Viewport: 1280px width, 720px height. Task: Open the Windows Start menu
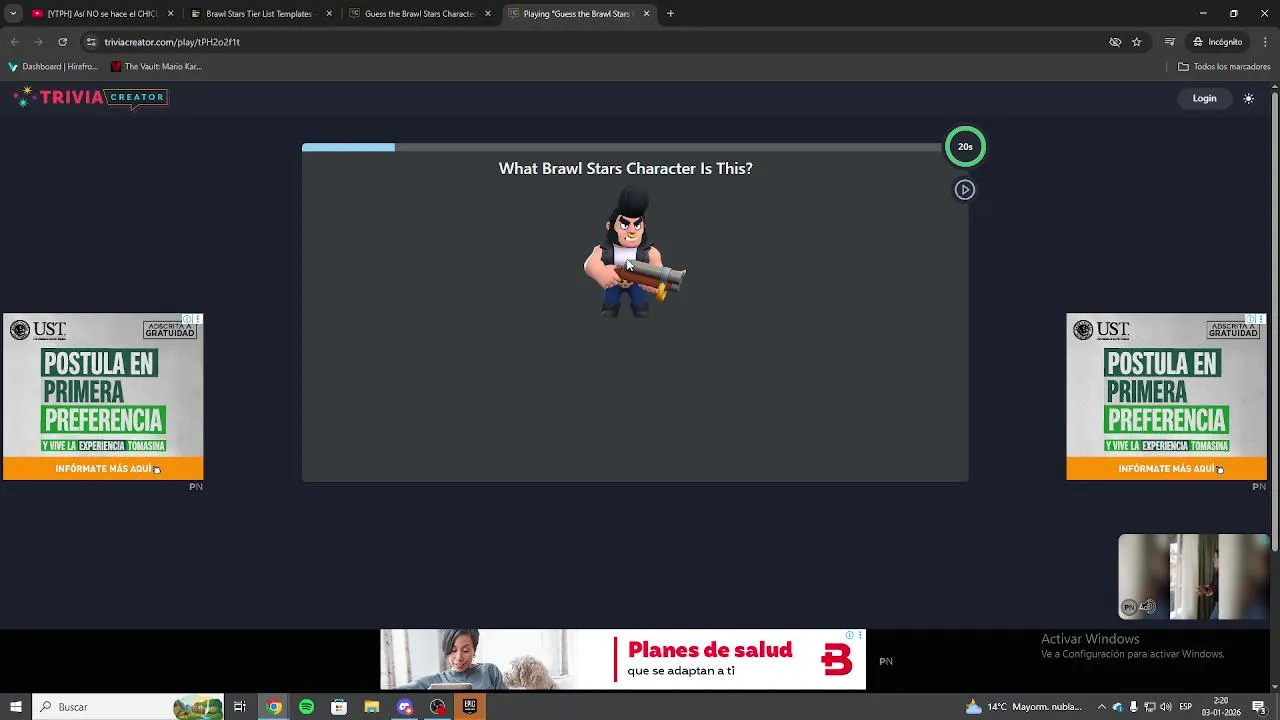pos(15,707)
